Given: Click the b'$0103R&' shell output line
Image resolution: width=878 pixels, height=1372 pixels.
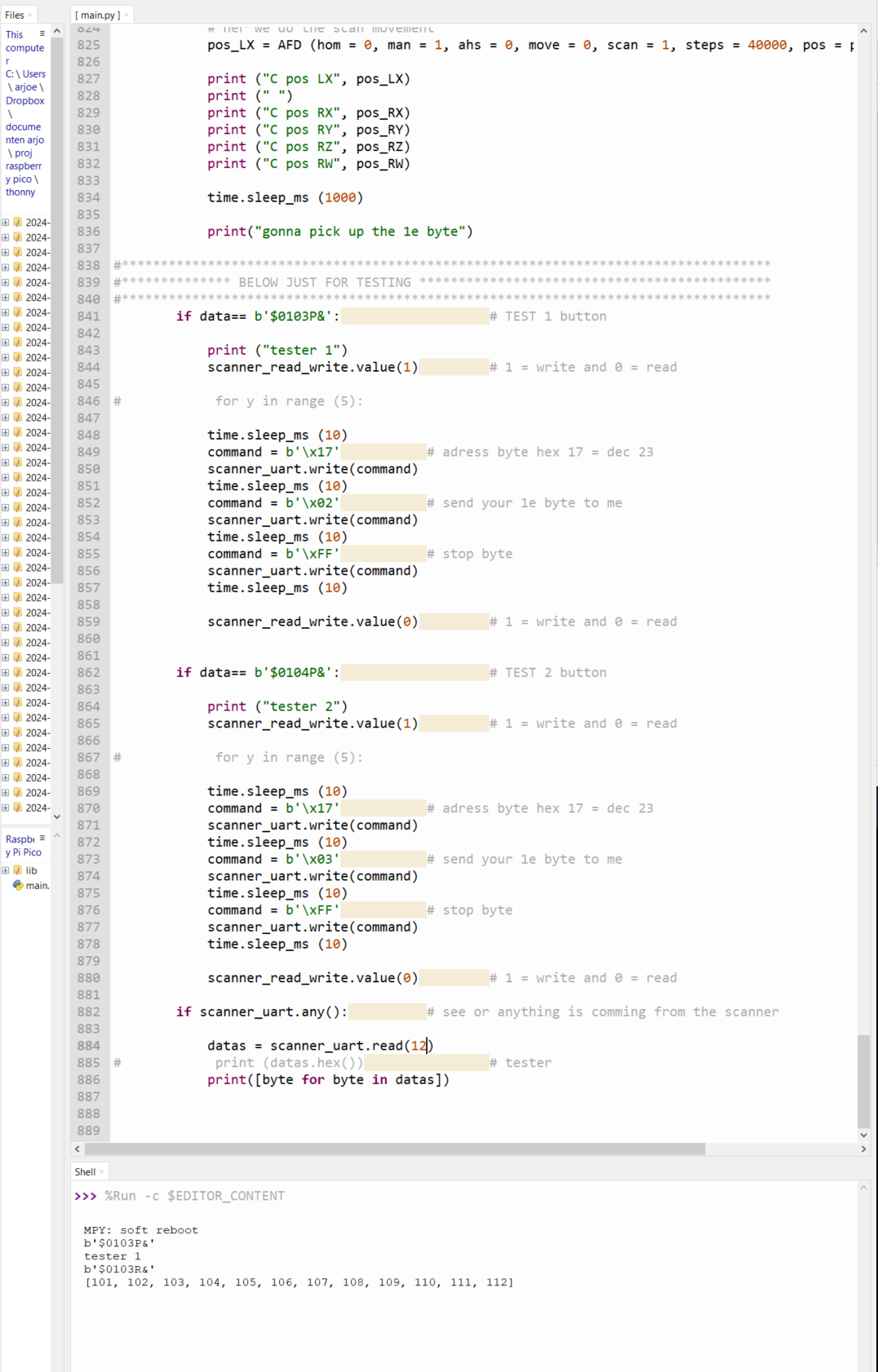Looking at the screenshot, I should tap(119, 1269).
